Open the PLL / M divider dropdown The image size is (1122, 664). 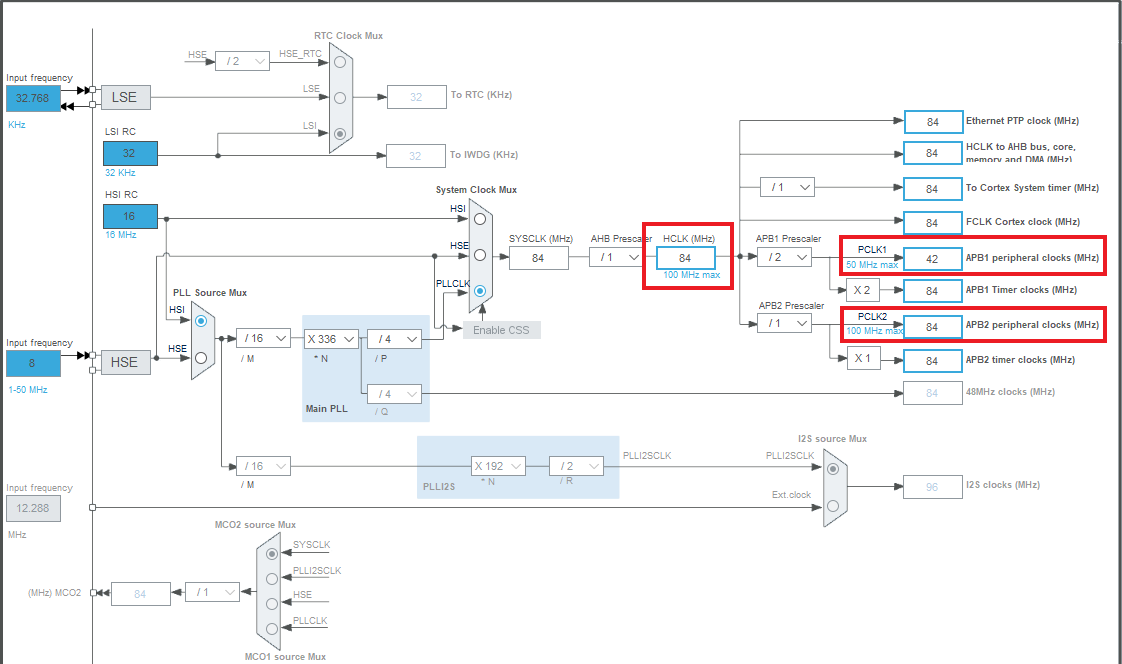point(262,338)
